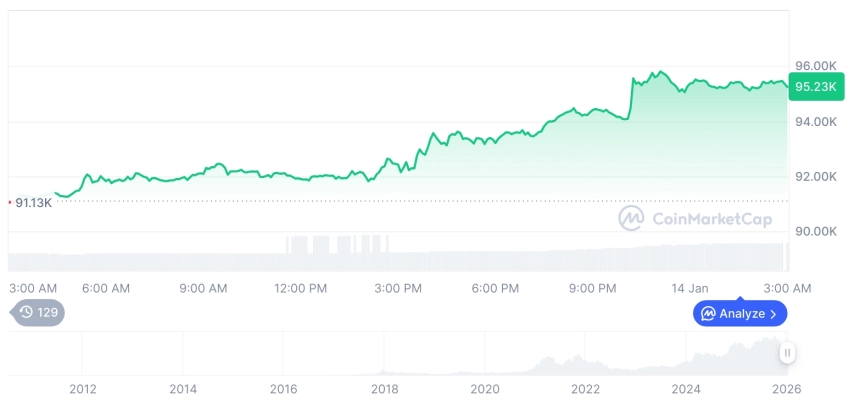860x401 pixels.
Task: Jump to 2018 on the overview timeline
Action: [x=385, y=388]
